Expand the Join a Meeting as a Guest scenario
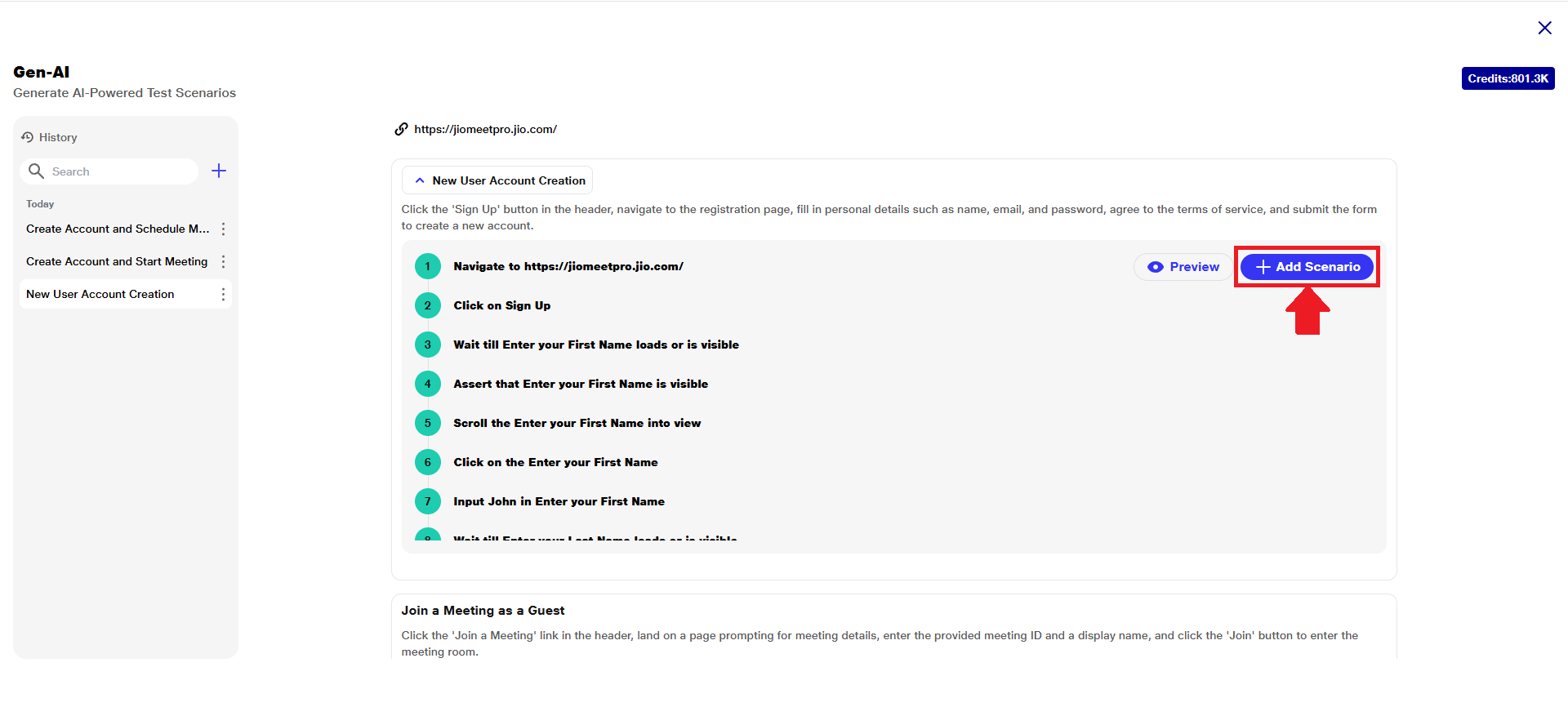1568x716 pixels. pos(483,611)
